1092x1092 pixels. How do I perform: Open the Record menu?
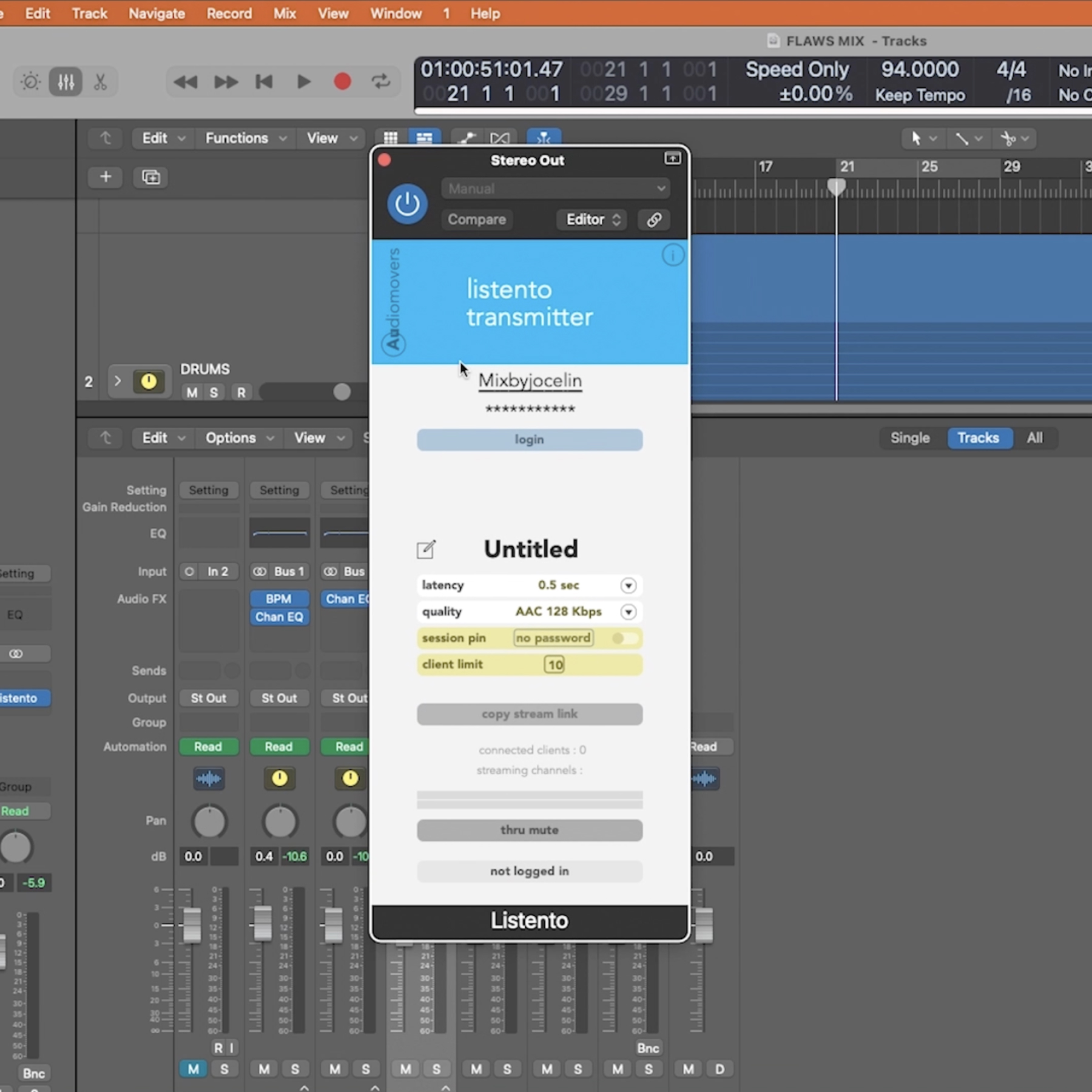(x=229, y=13)
